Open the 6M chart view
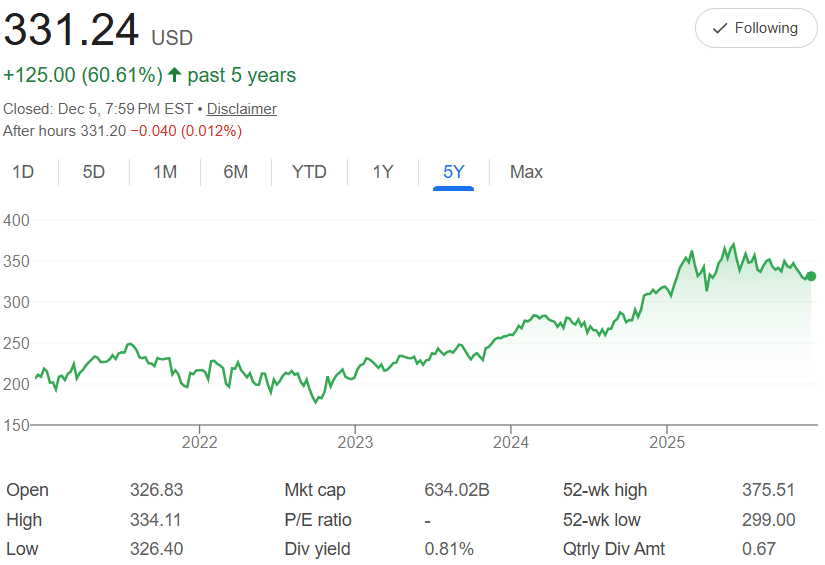The image size is (825, 565). [x=236, y=172]
